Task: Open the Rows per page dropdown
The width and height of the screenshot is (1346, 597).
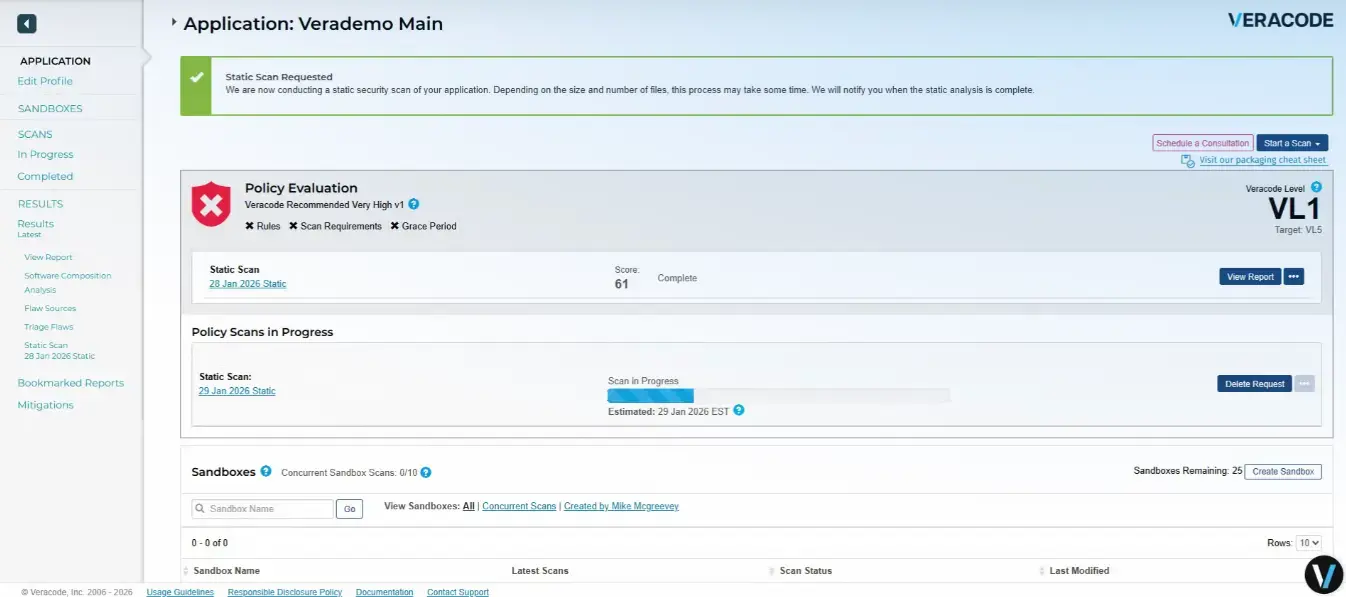Action: [x=1308, y=543]
